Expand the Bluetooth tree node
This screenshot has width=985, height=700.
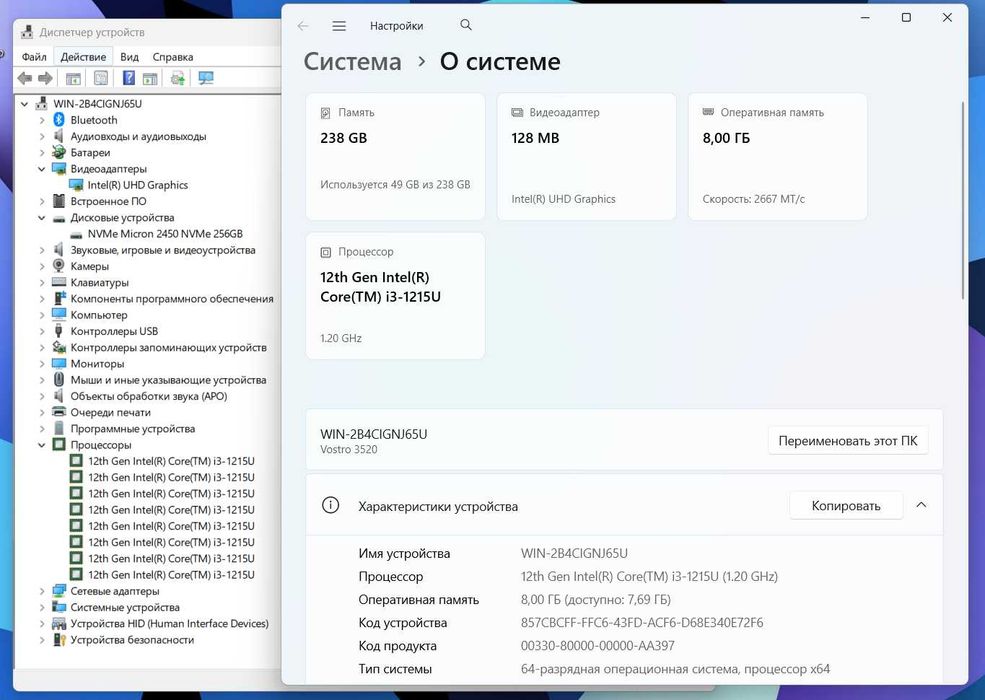point(42,120)
